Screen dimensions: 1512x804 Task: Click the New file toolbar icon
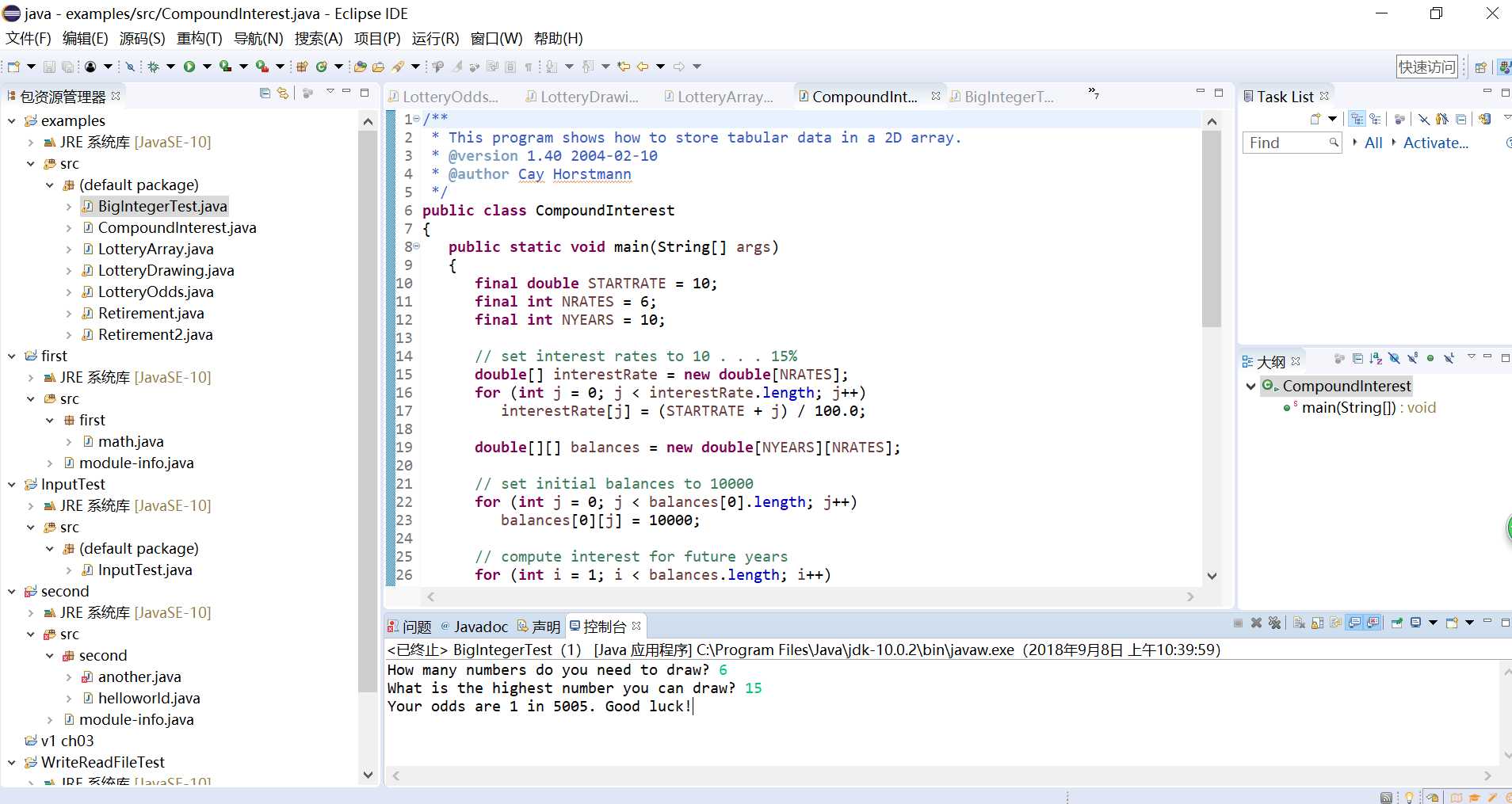coord(13,67)
